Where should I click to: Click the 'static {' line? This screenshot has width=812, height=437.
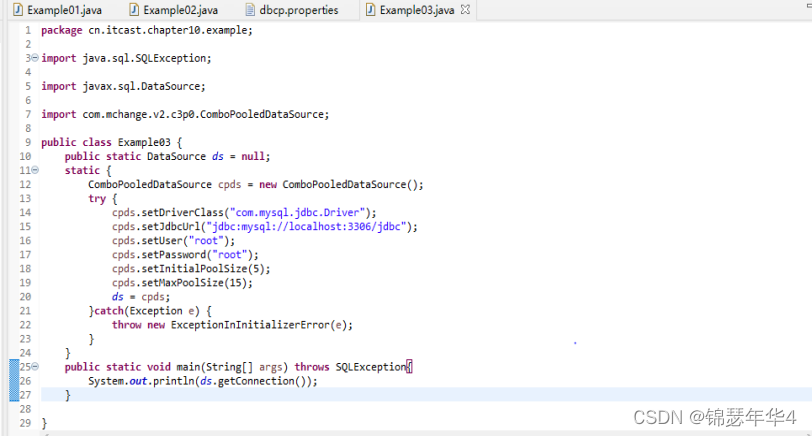[88, 170]
